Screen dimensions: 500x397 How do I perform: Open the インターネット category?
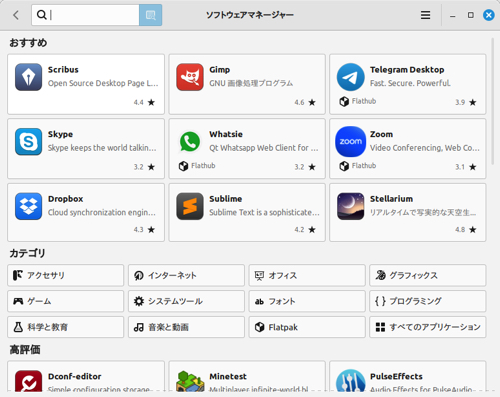point(186,275)
